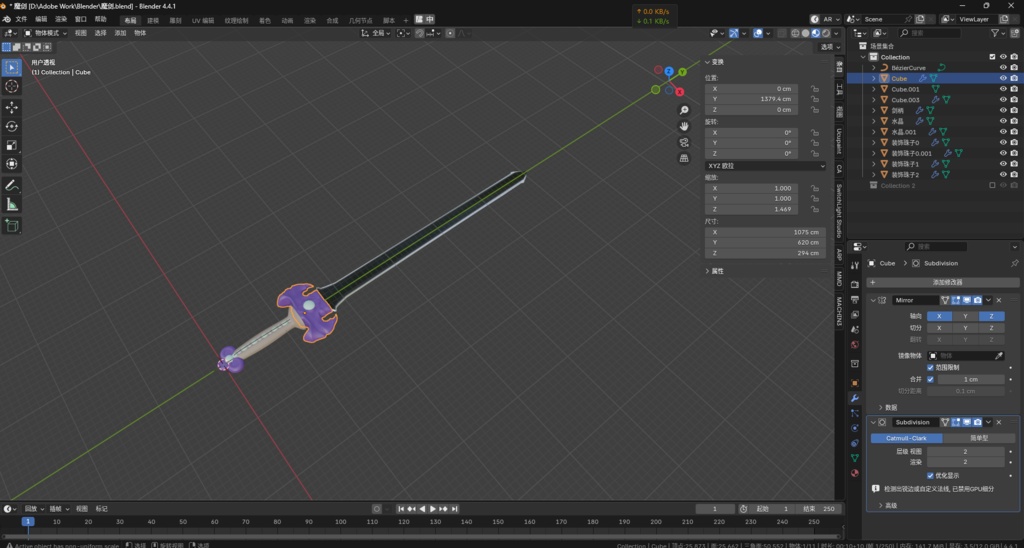Click the scale Z value 1.469
1024x548 pixels.
coord(751,209)
